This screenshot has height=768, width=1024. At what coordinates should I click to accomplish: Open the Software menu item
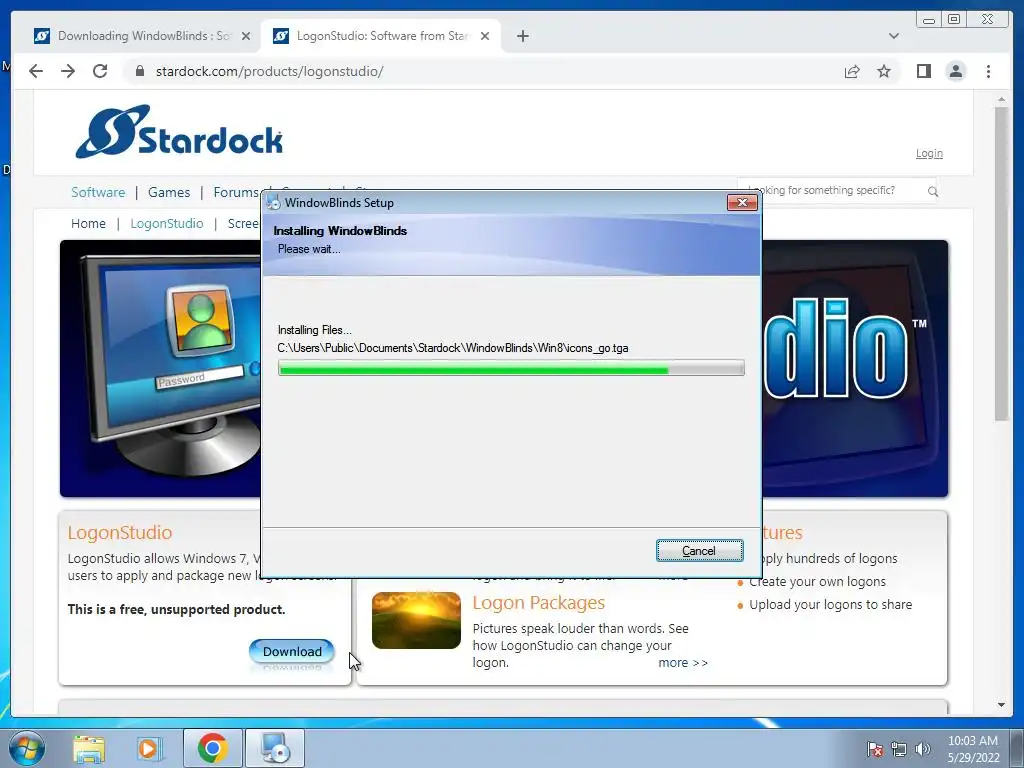coord(98,192)
